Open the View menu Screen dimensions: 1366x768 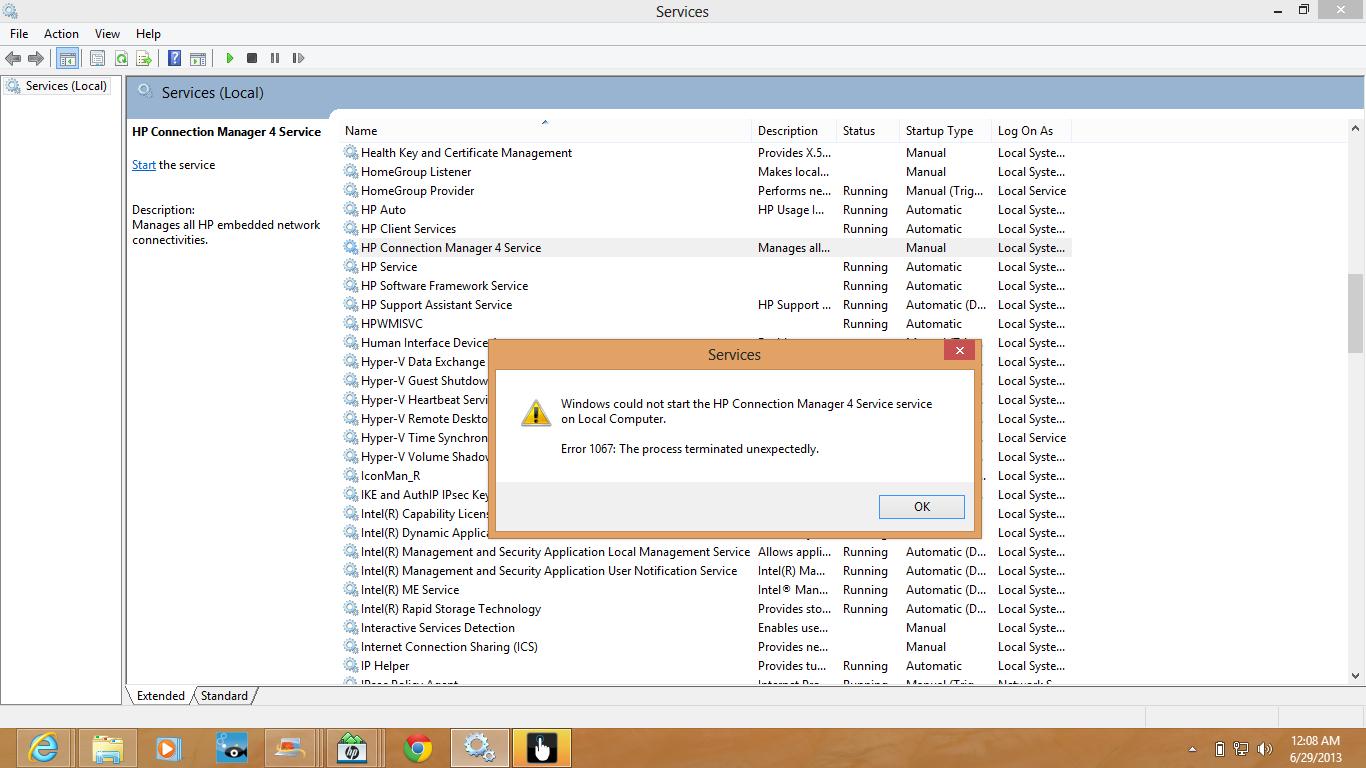[x=106, y=33]
